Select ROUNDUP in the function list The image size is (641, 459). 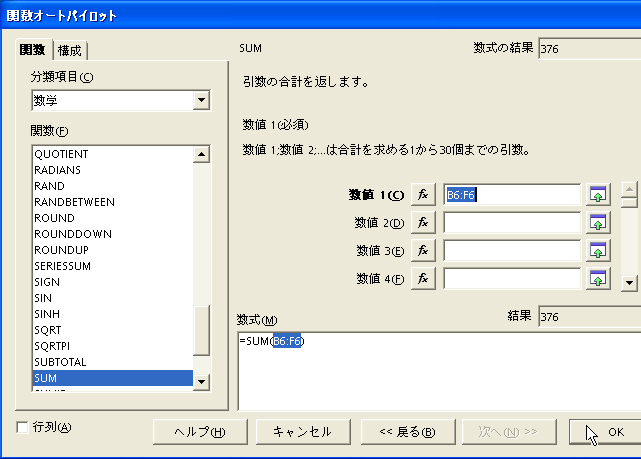pos(112,250)
